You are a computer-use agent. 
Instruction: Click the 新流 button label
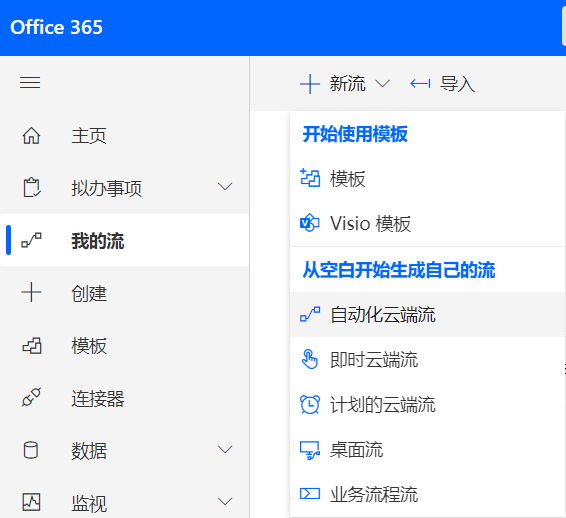point(347,84)
